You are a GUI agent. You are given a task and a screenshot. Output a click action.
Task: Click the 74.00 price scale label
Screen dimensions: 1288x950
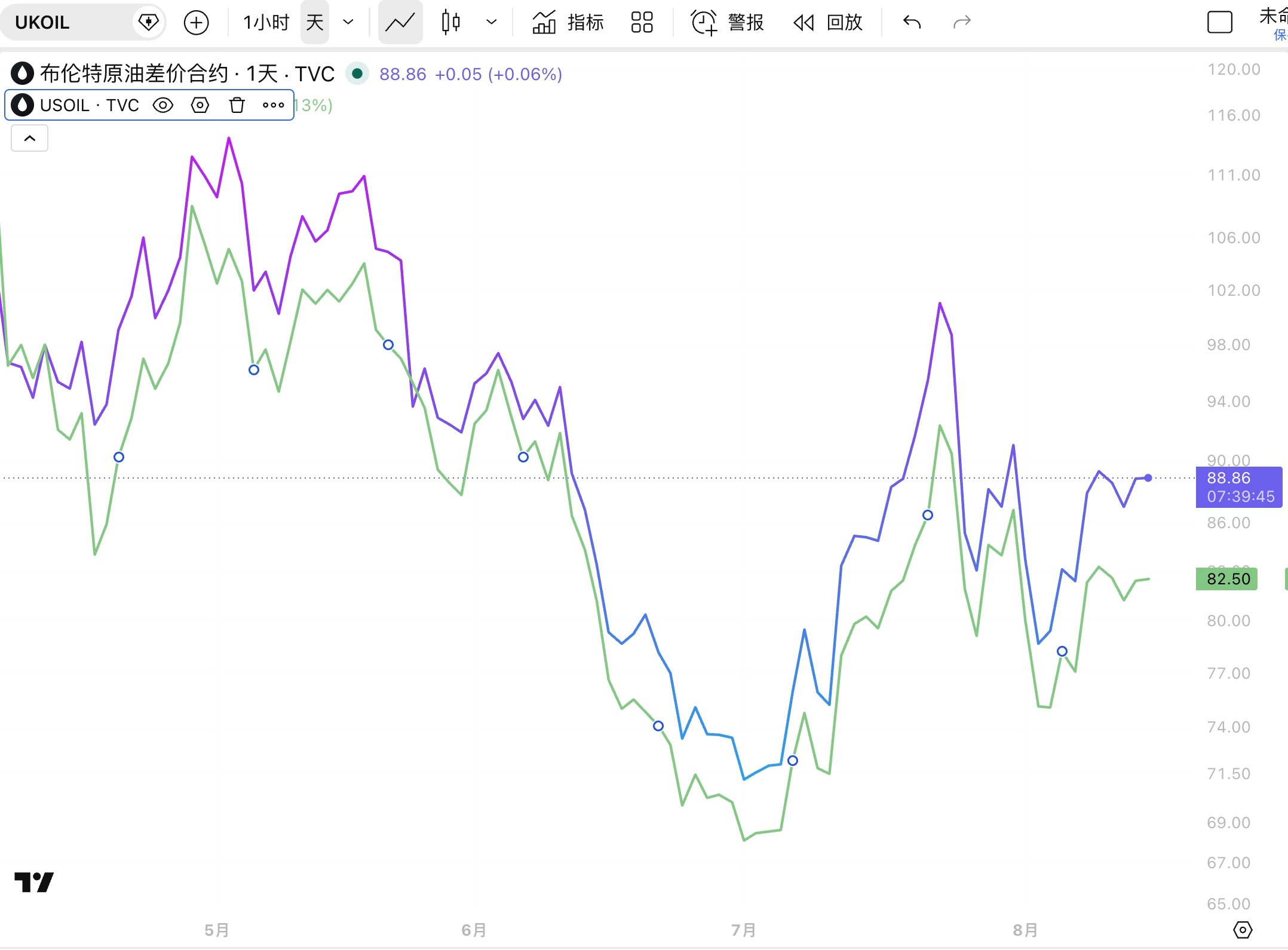click(x=1228, y=727)
